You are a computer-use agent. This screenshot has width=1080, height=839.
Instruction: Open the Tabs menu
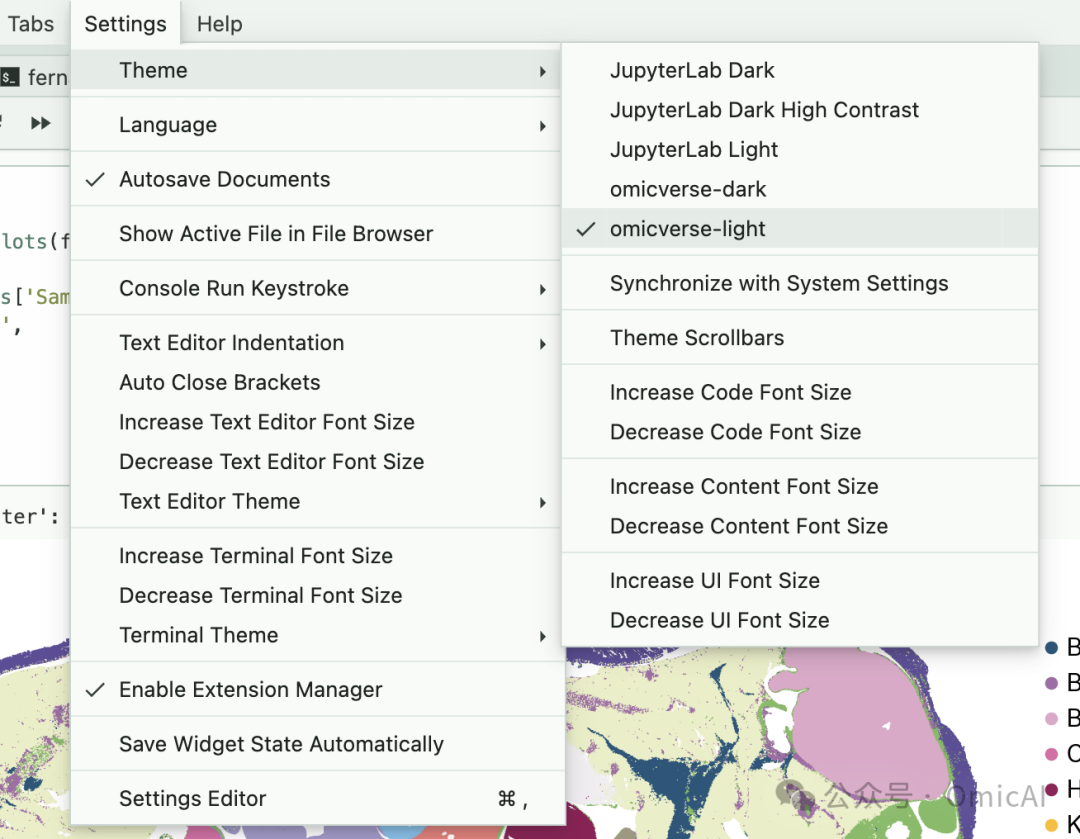click(30, 24)
